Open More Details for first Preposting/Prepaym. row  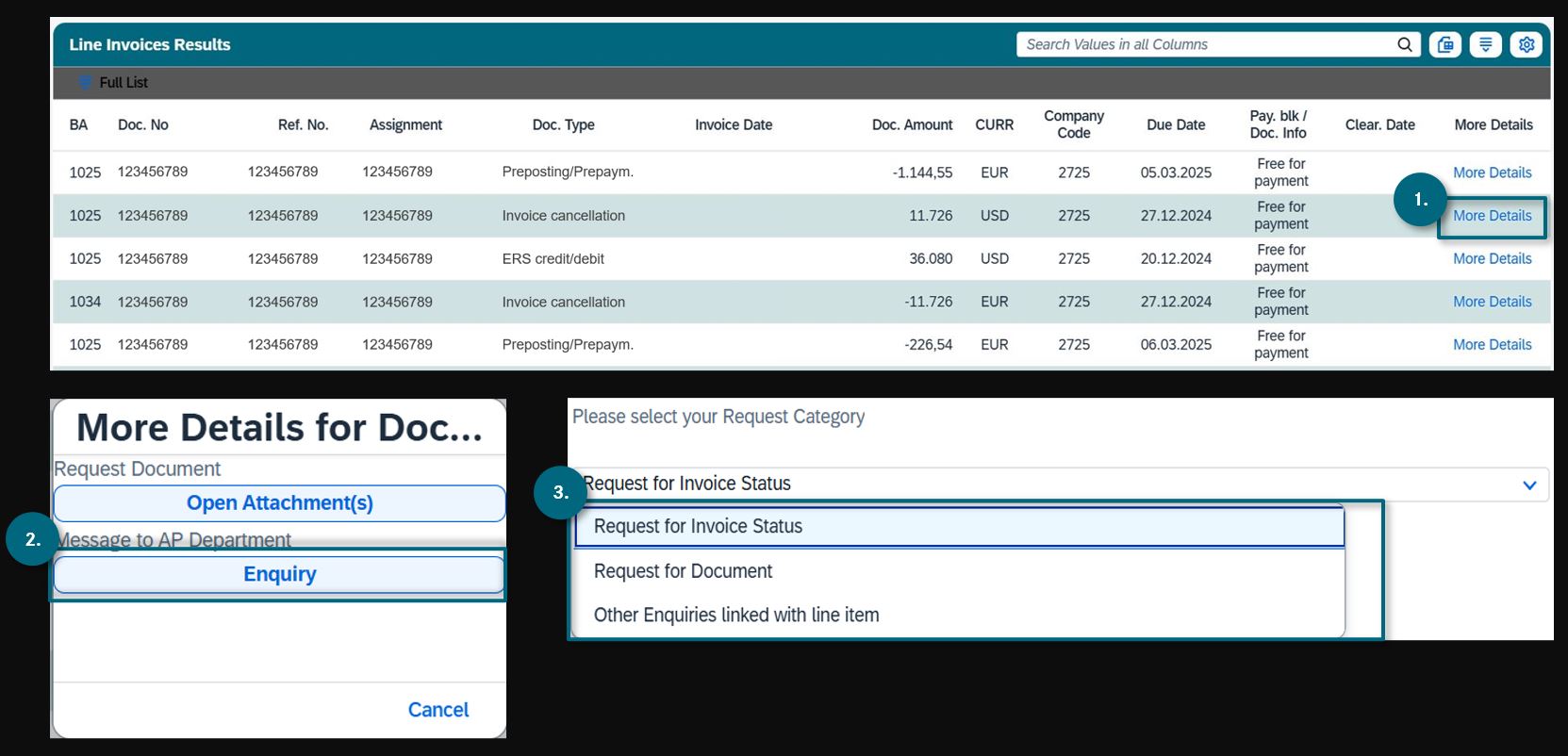[1492, 173]
